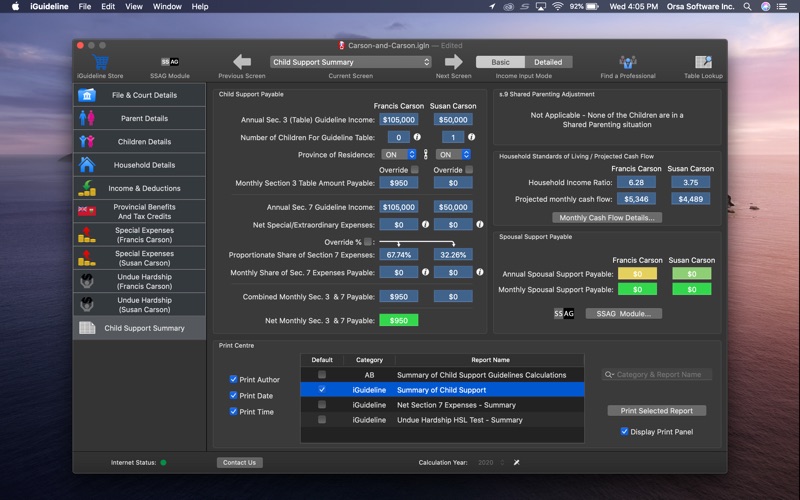Click Print Selected Report button
Viewport: 800px width, 500px height.
click(657, 410)
